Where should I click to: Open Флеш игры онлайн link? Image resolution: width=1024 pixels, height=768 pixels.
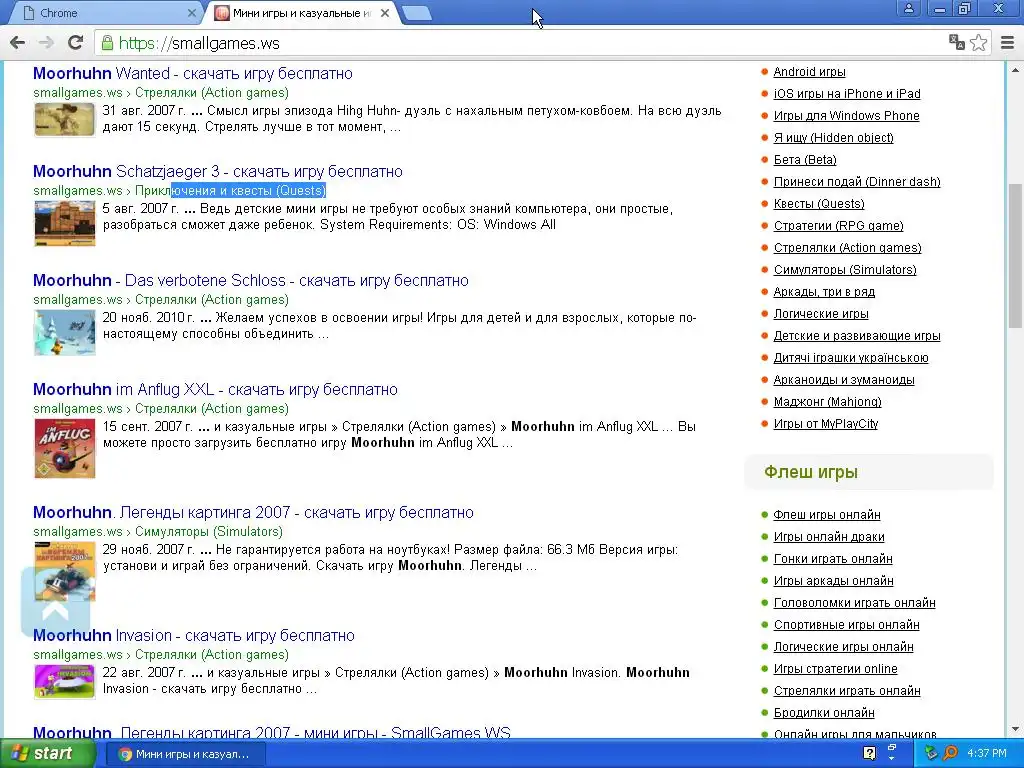coord(827,515)
